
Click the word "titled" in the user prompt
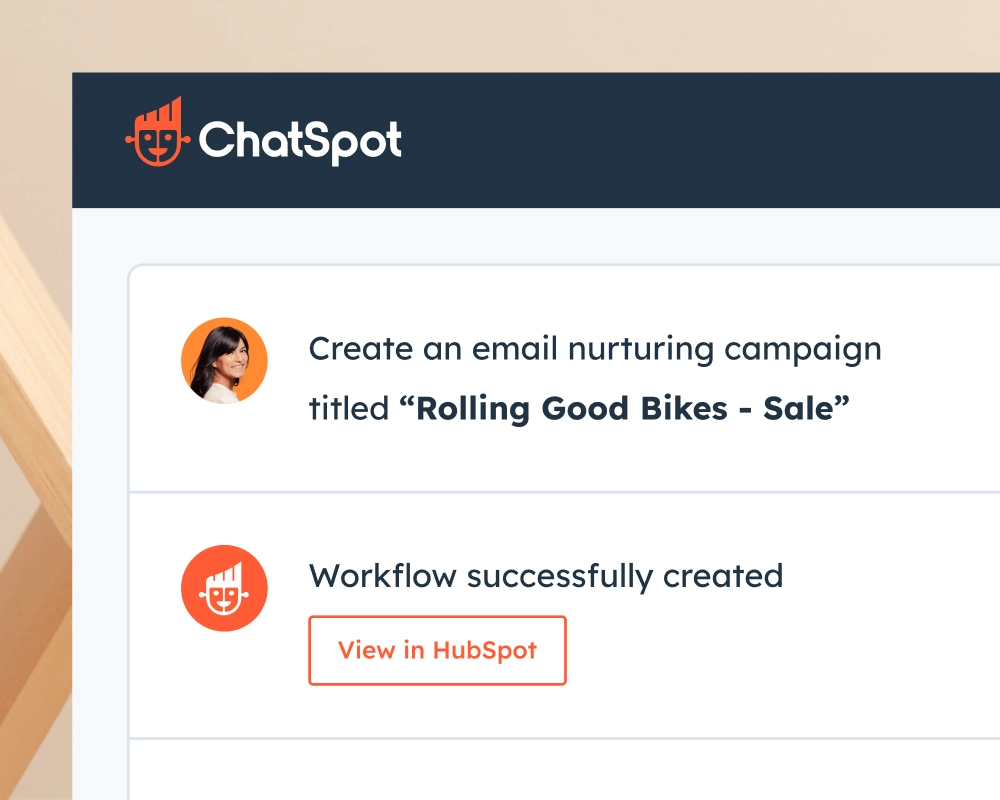point(347,408)
